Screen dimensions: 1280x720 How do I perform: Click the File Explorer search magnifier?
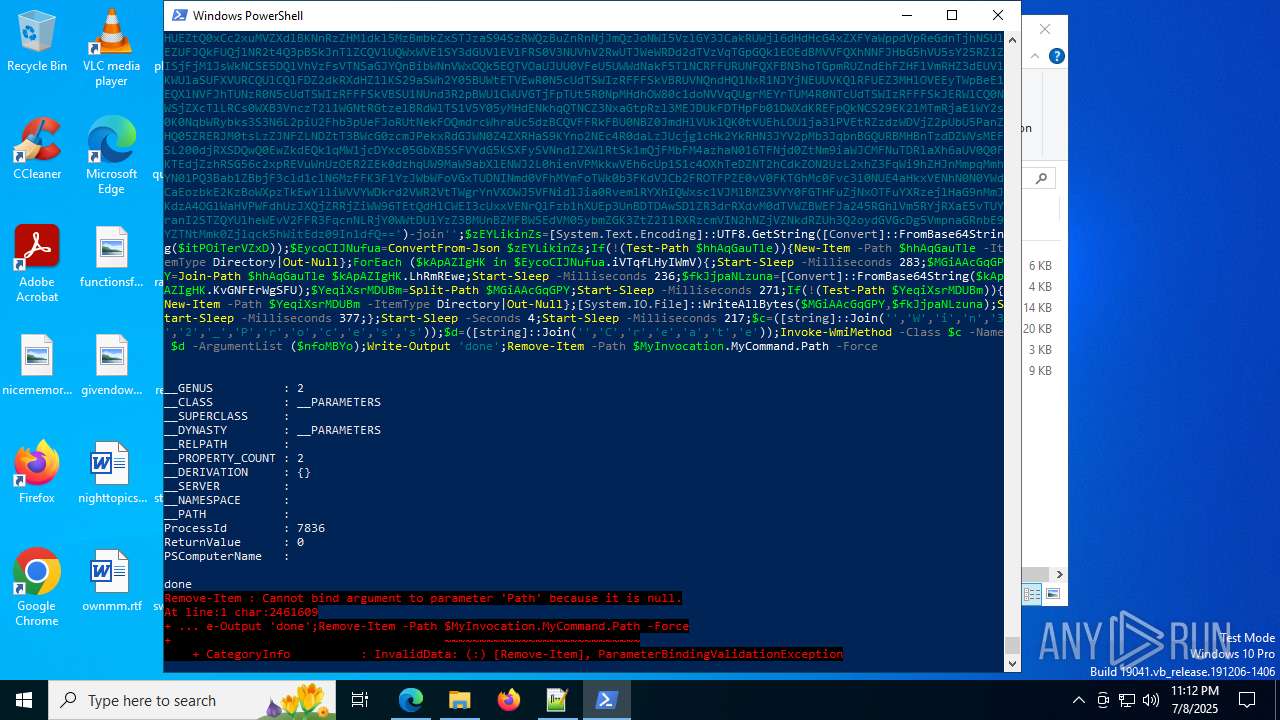click(x=1041, y=179)
